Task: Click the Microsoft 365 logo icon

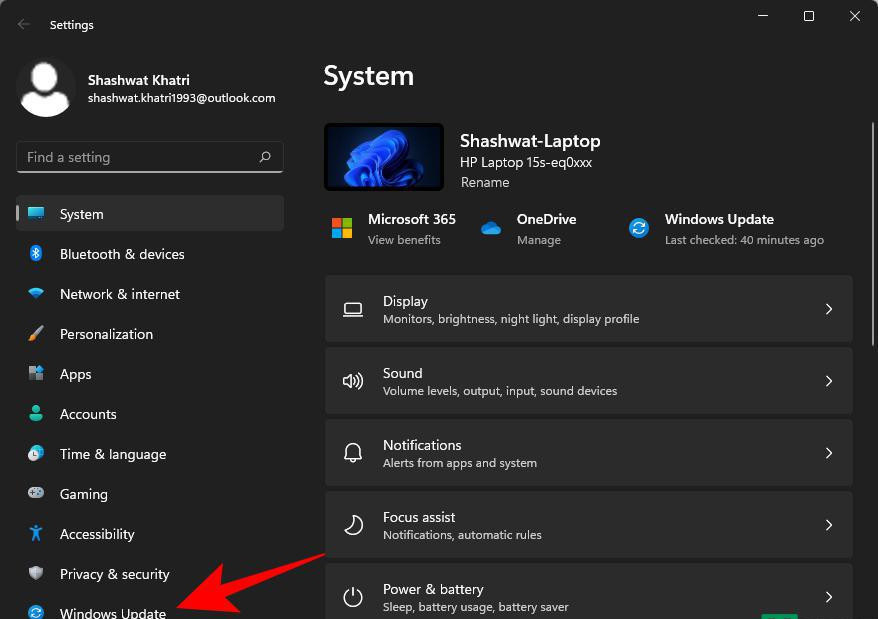Action: click(342, 229)
